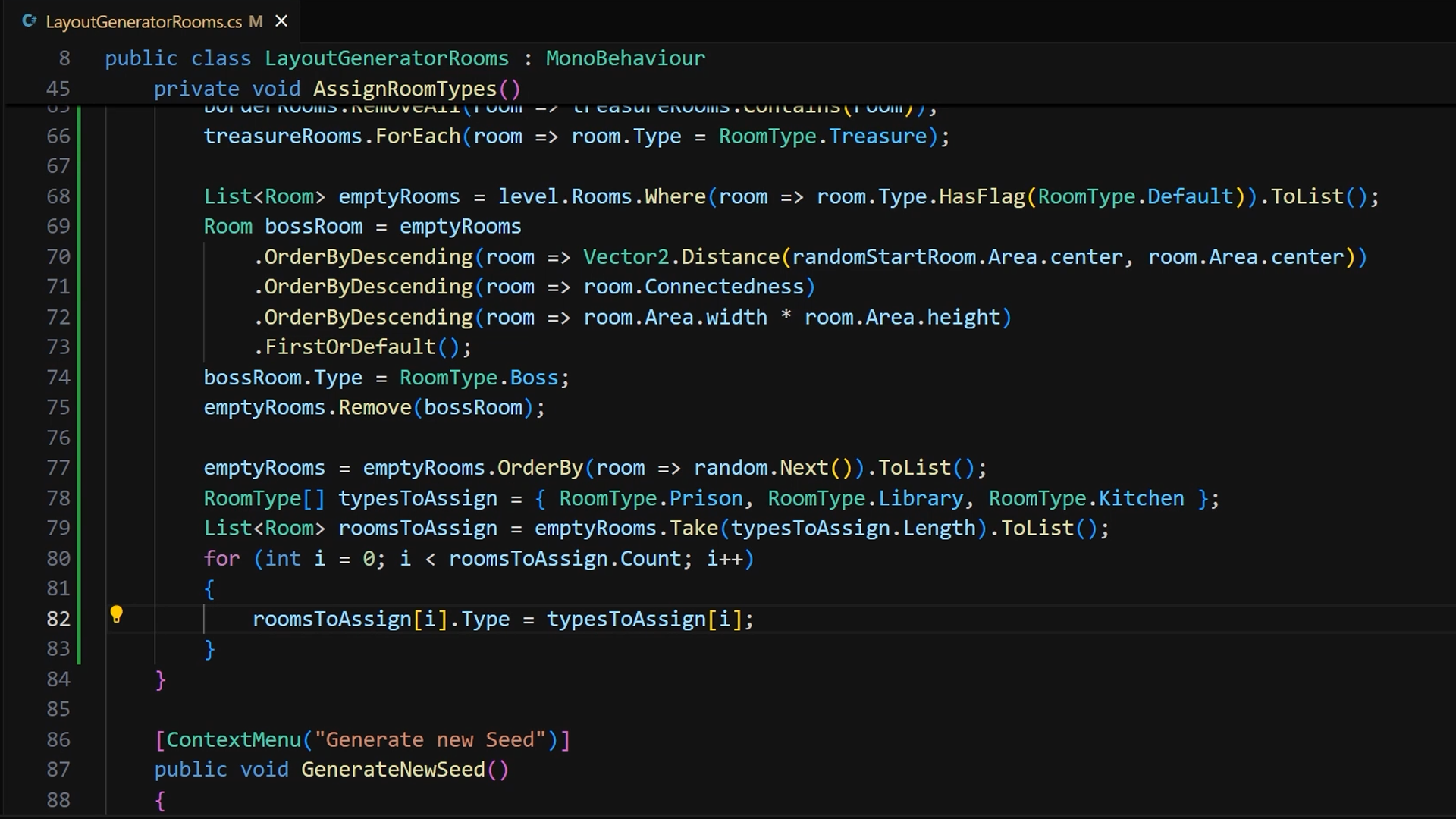The height and width of the screenshot is (819, 1456).
Task: Click 'typesToAssign[i]' on line 82
Action: tap(644, 620)
